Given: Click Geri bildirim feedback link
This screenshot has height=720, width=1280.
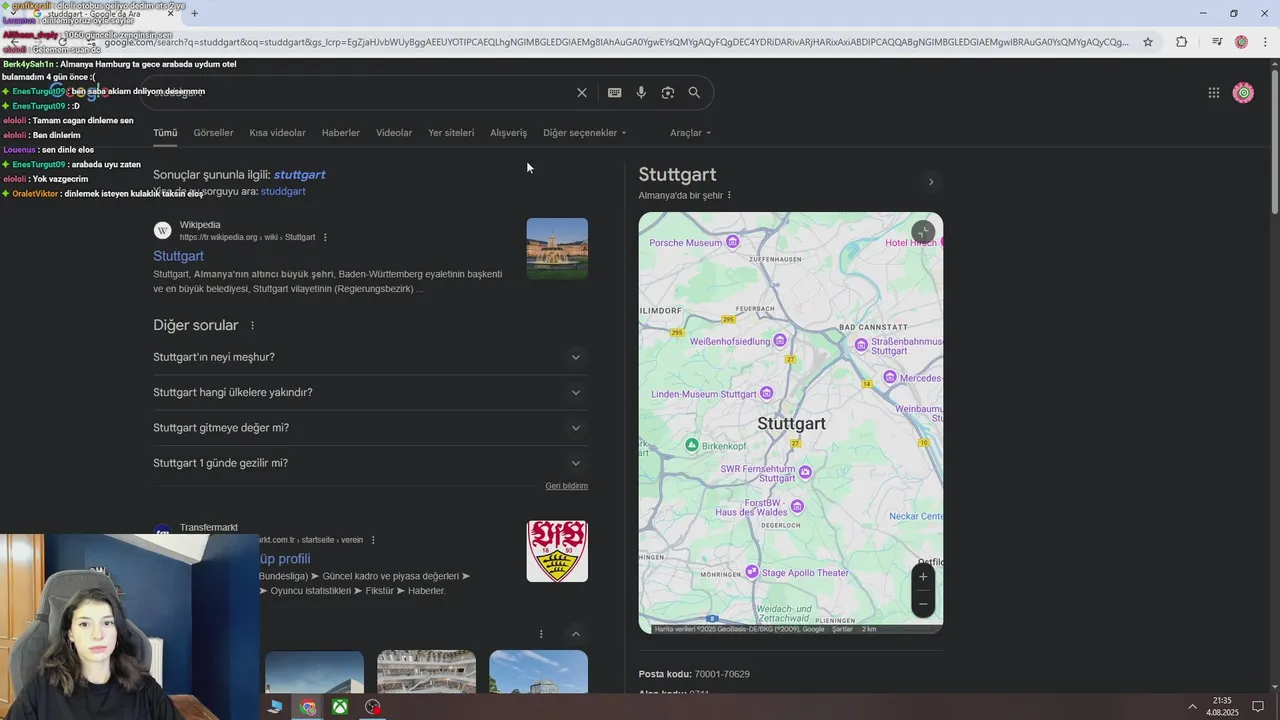Looking at the screenshot, I should pyautogui.click(x=566, y=486).
